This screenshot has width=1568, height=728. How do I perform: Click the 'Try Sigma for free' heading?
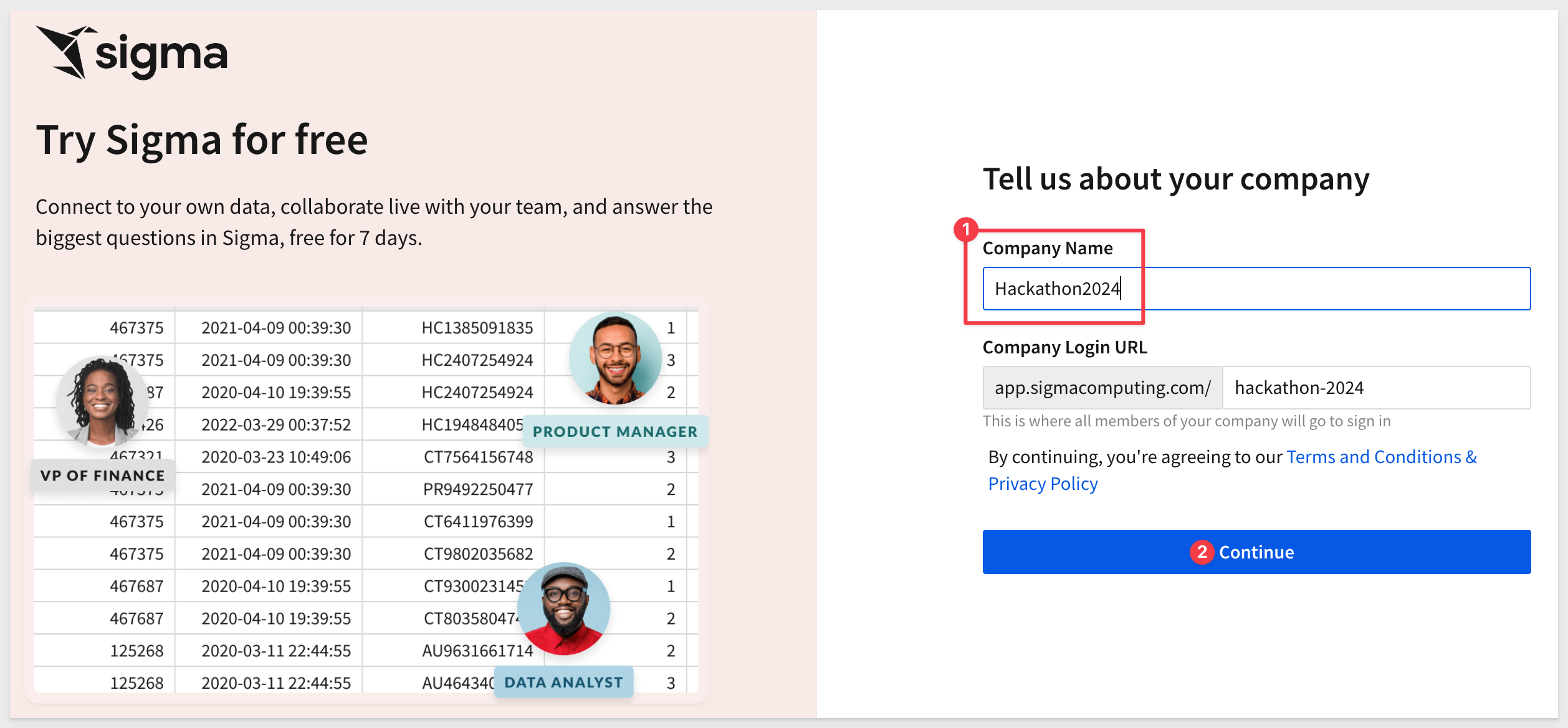tap(202, 140)
